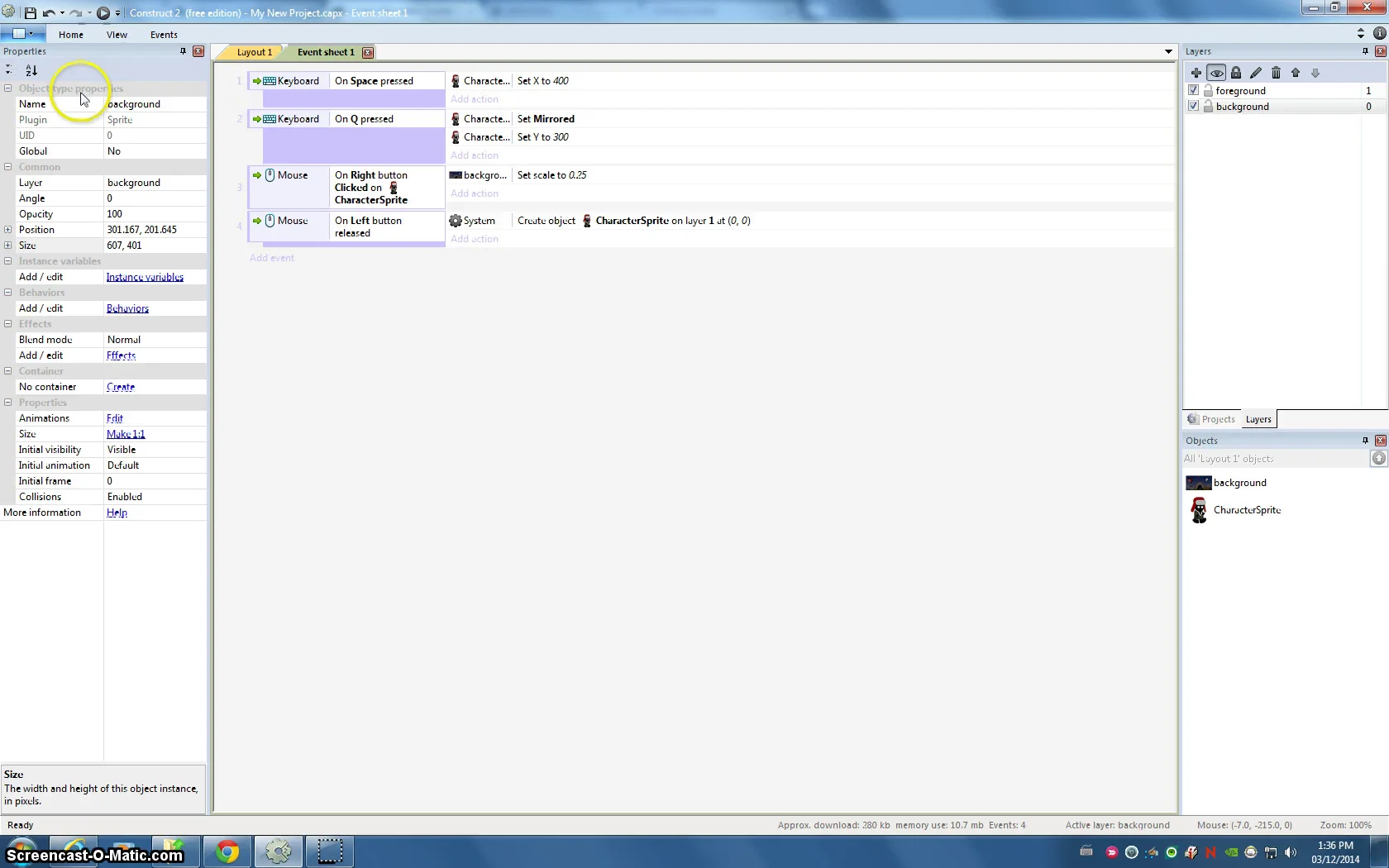
Task: Open the View ribbon tab
Action: pyautogui.click(x=117, y=35)
